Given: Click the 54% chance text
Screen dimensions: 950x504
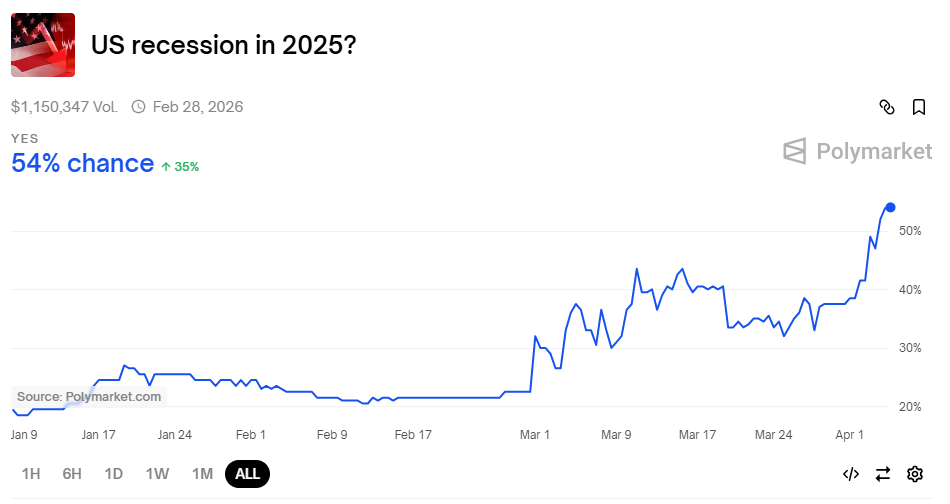Looking at the screenshot, I should click(x=82, y=164).
